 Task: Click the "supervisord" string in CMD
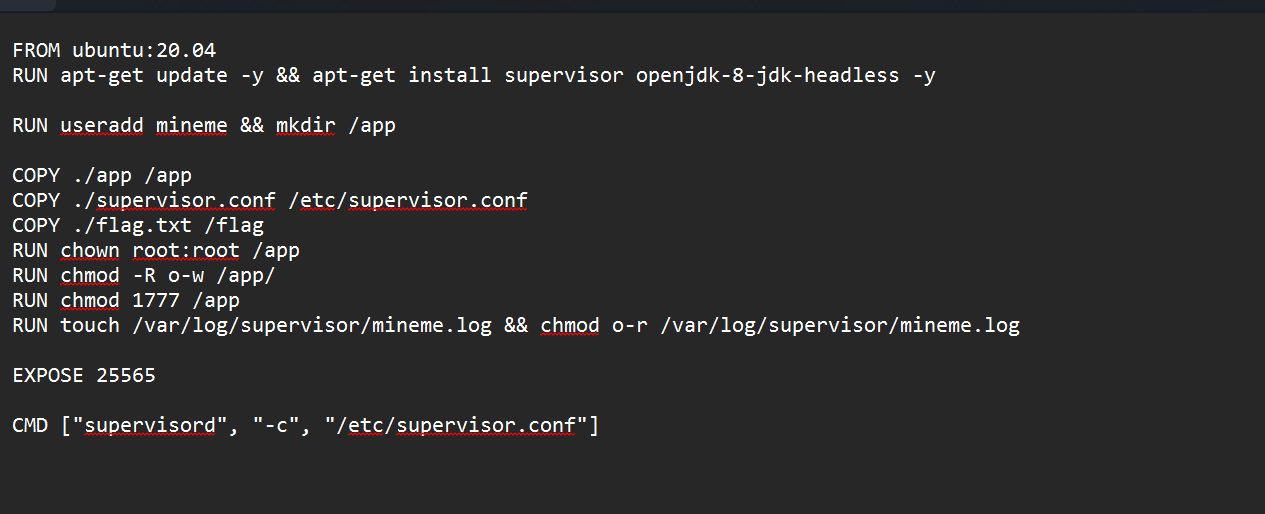click(150, 426)
